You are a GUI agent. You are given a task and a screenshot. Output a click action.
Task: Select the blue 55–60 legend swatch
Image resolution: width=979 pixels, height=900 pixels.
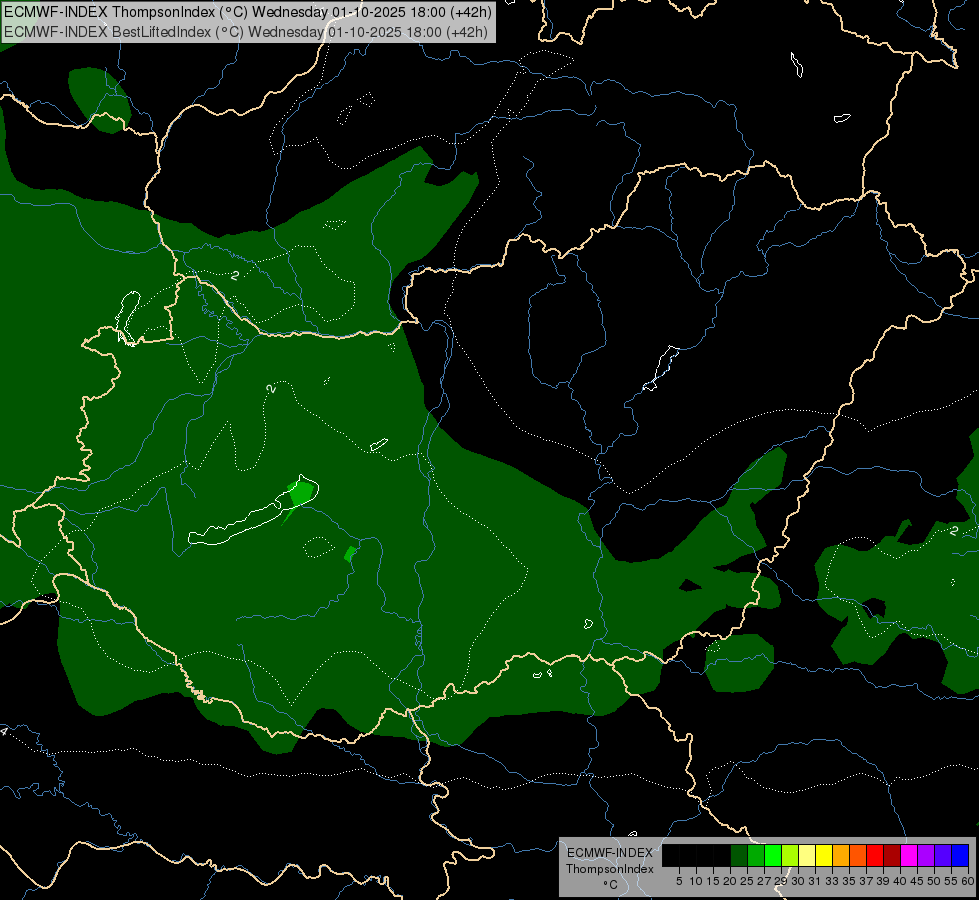click(960, 856)
